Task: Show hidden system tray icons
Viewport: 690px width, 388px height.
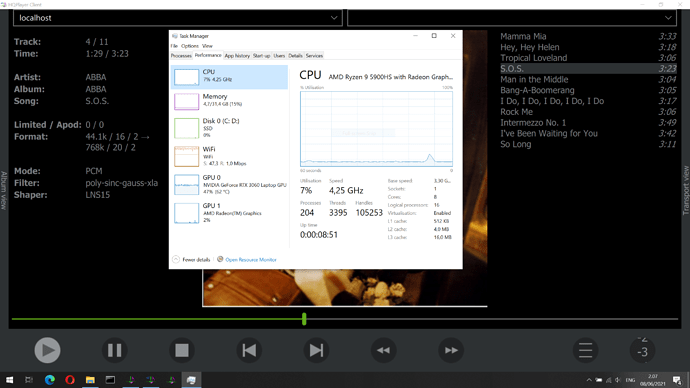Action: coord(589,380)
